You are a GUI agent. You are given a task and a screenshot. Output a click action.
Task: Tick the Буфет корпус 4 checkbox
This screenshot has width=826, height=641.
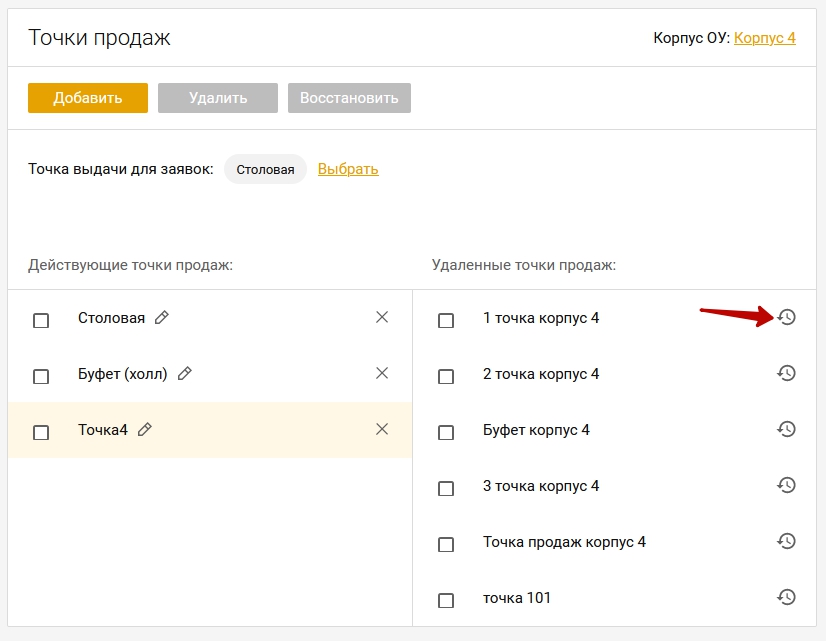click(446, 432)
